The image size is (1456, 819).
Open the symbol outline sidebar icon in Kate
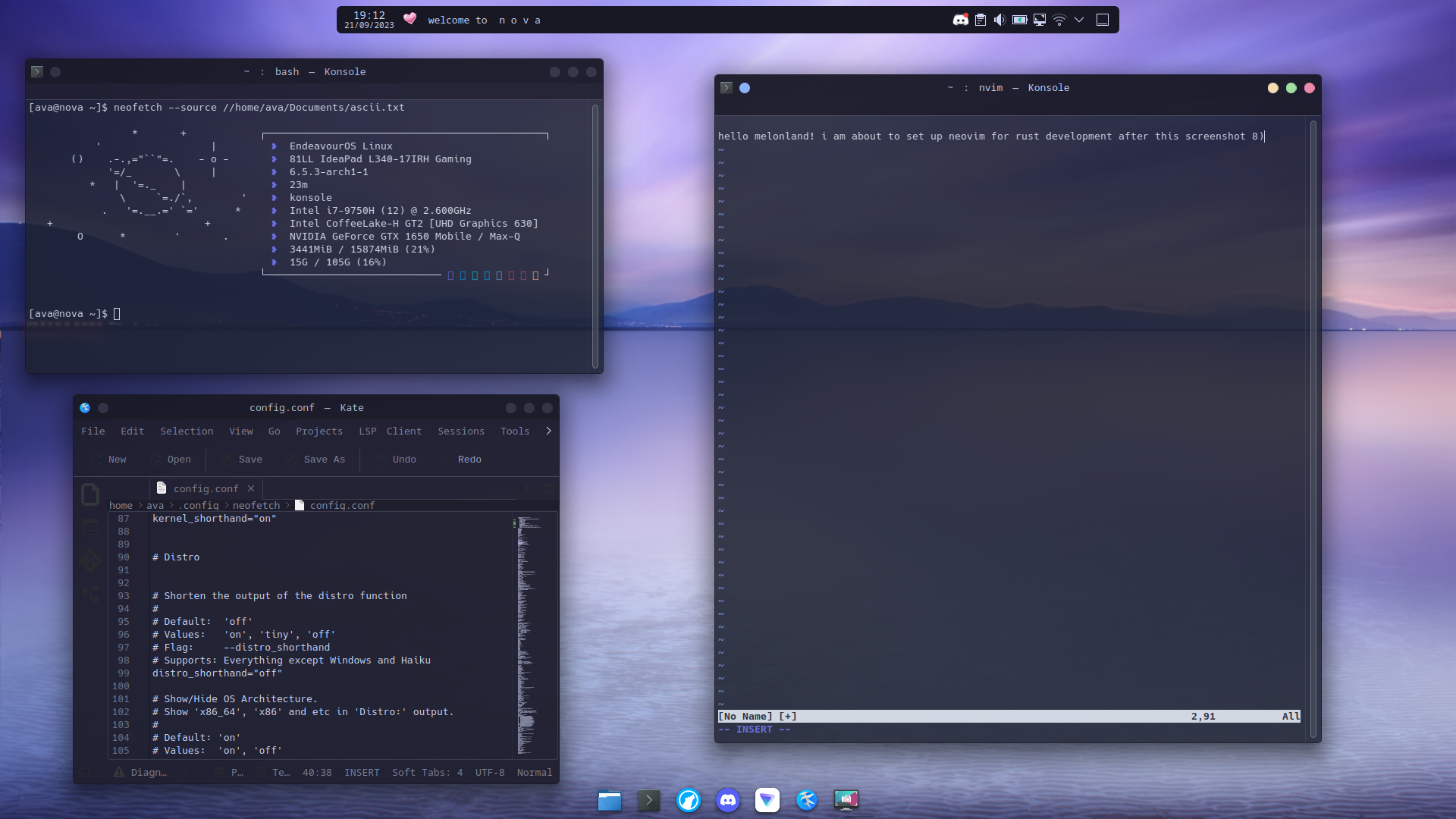[x=90, y=594]
